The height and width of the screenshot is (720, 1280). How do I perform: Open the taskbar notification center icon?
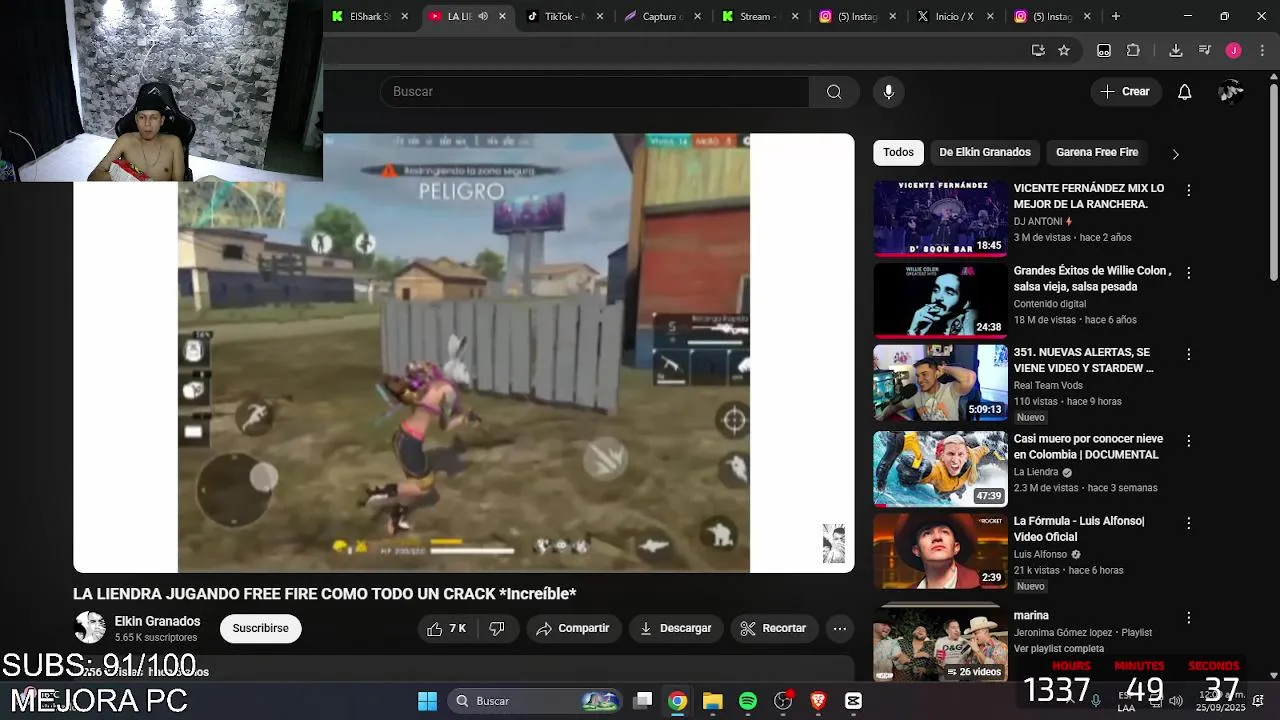click(1258, 701)
